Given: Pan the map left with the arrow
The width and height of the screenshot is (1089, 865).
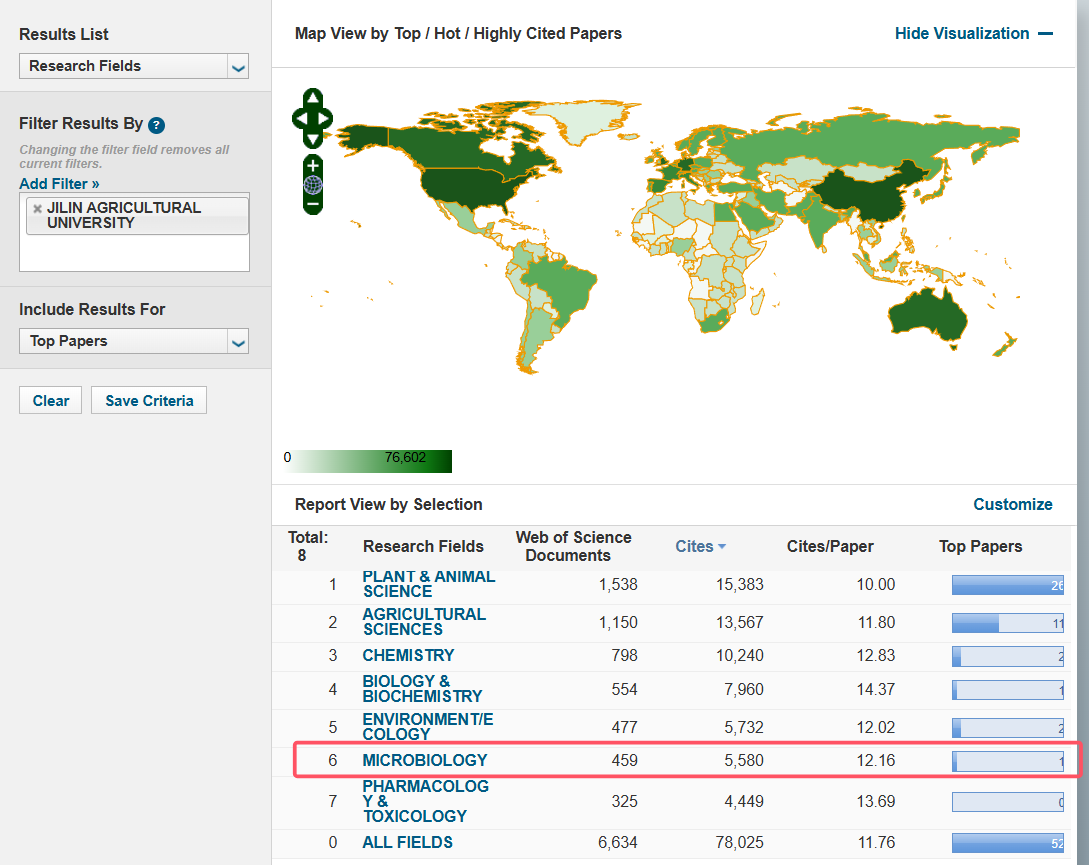Looking at the screenshot, I should [299, 119].
